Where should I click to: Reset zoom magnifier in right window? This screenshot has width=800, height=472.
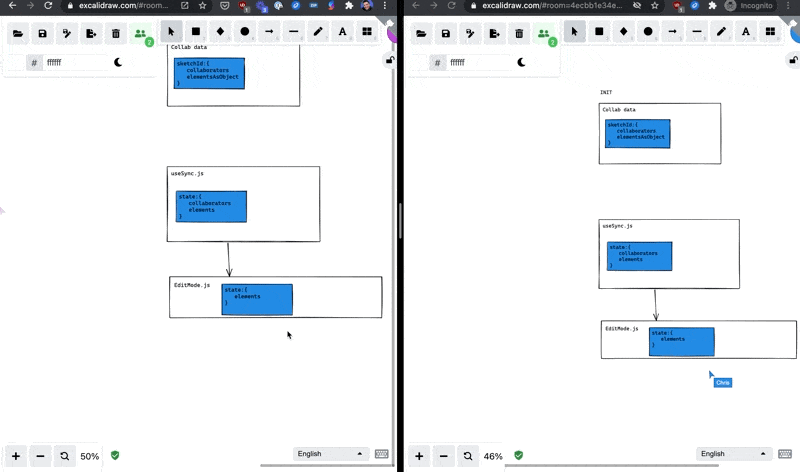pos(468,456)
